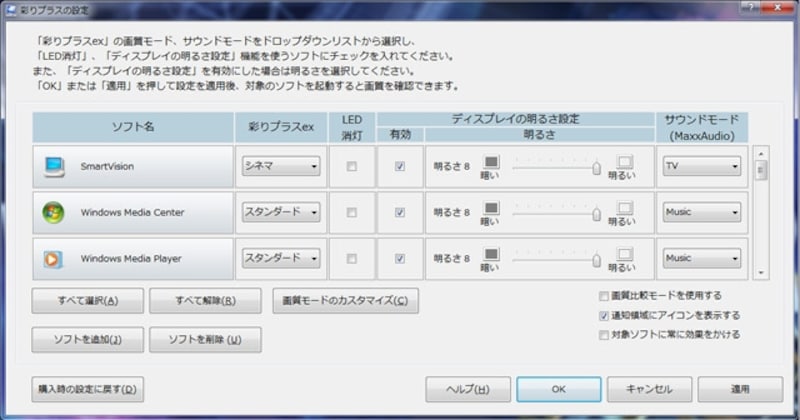Click ソフト名 column header
This screenshot has height=420, width=800.
[133, 127]
